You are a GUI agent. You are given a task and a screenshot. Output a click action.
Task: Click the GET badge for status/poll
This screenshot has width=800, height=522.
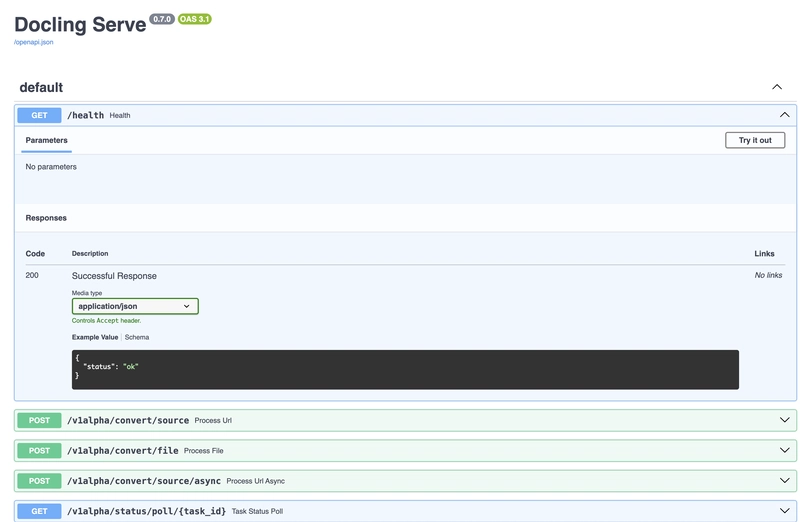(x=39, y=511)
